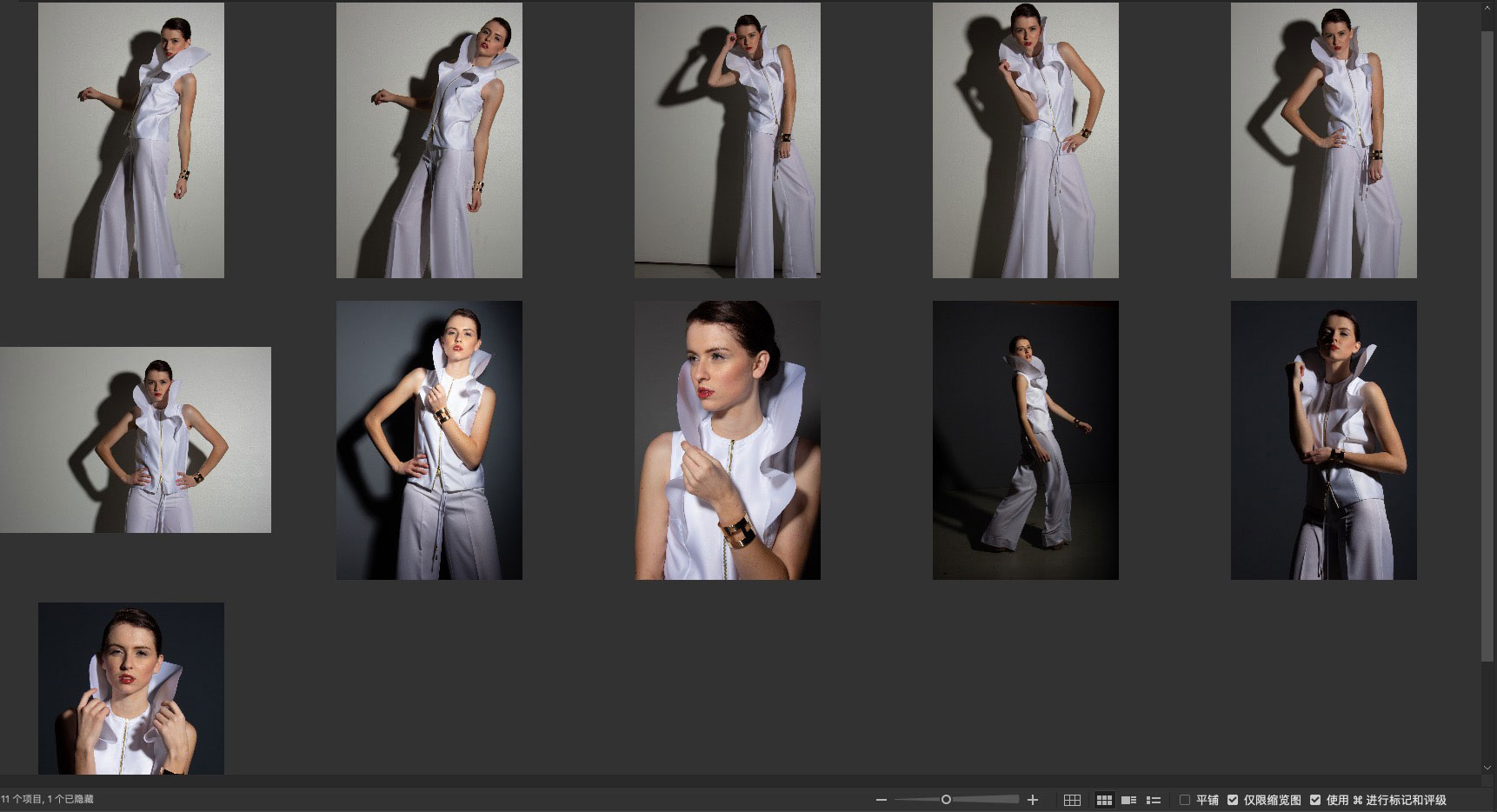
Task: Select the close-up portrait of model looking sideways
Action: coord(728,440)
